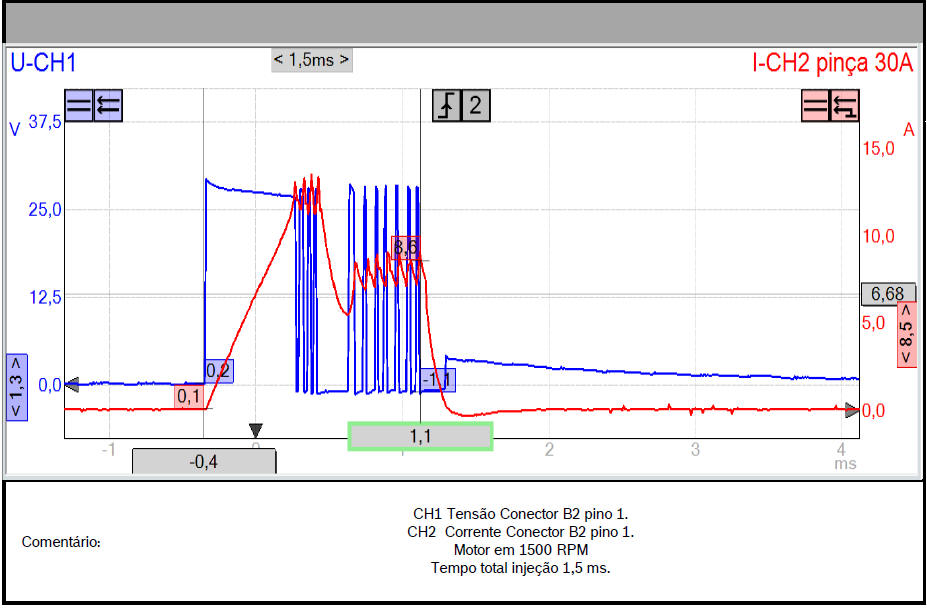
Task: Click the gray trigger channel 2 icon
Action: tap(476, 106)
